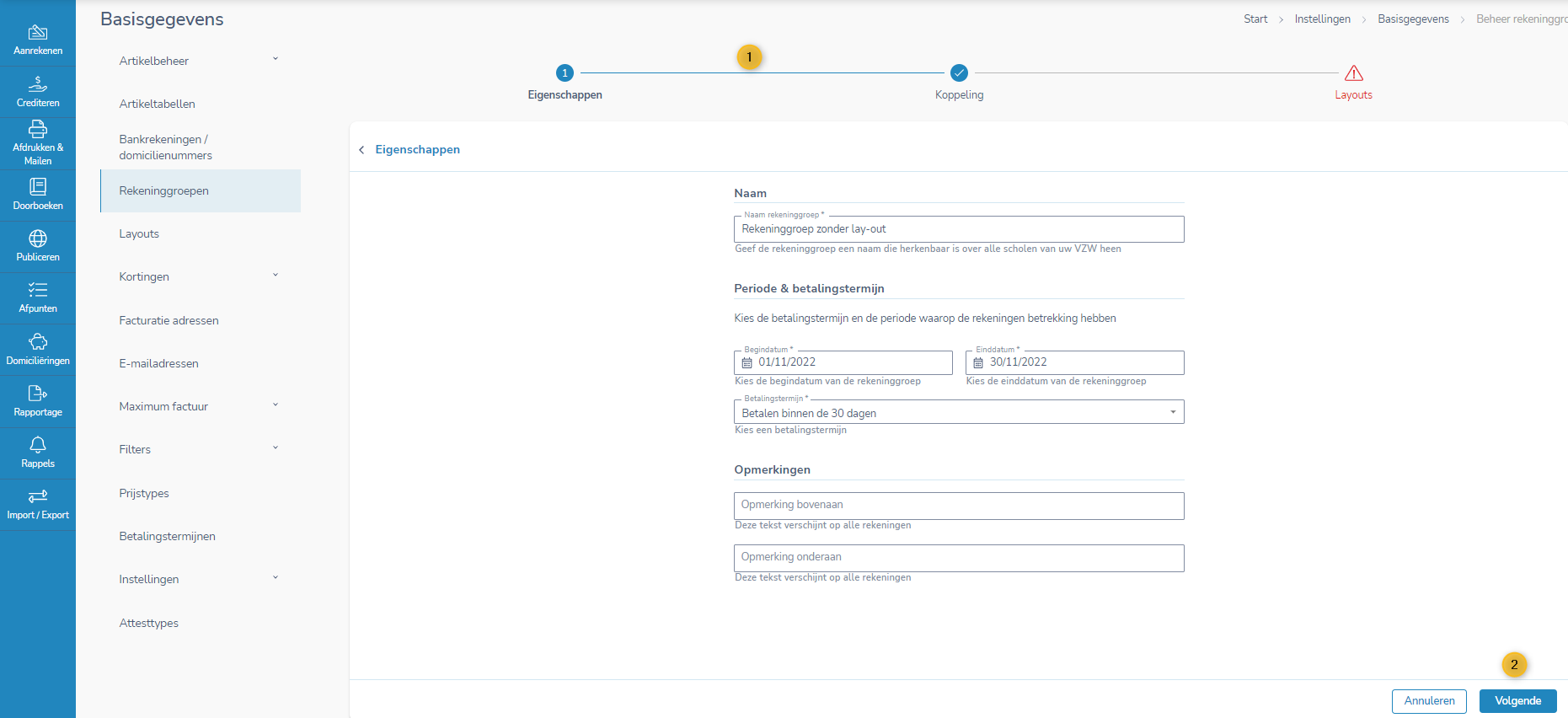This screenshot has height=718, width=1568.
Task: Click the Opmerking onderaan field
Action: 959,558
